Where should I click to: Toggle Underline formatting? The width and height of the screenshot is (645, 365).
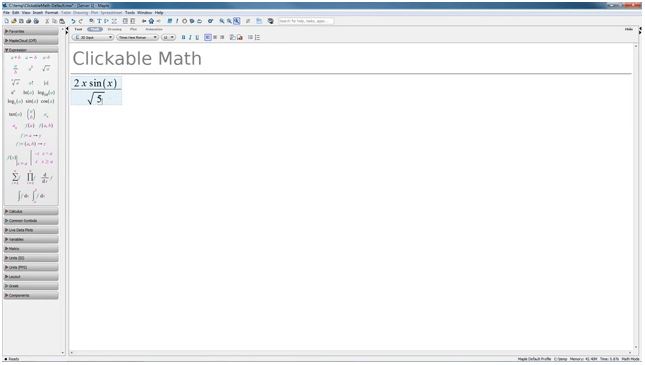[x=197, y=37]
